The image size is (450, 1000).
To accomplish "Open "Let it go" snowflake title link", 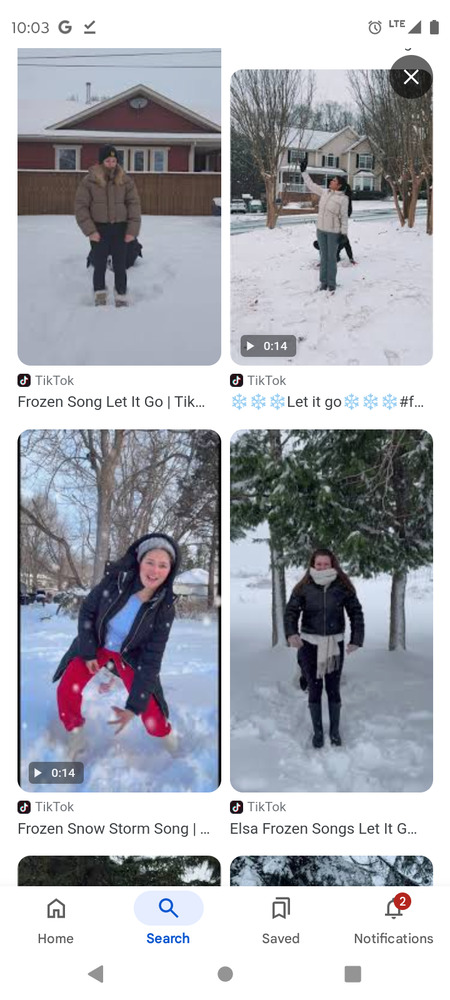I will coord(327,402).
